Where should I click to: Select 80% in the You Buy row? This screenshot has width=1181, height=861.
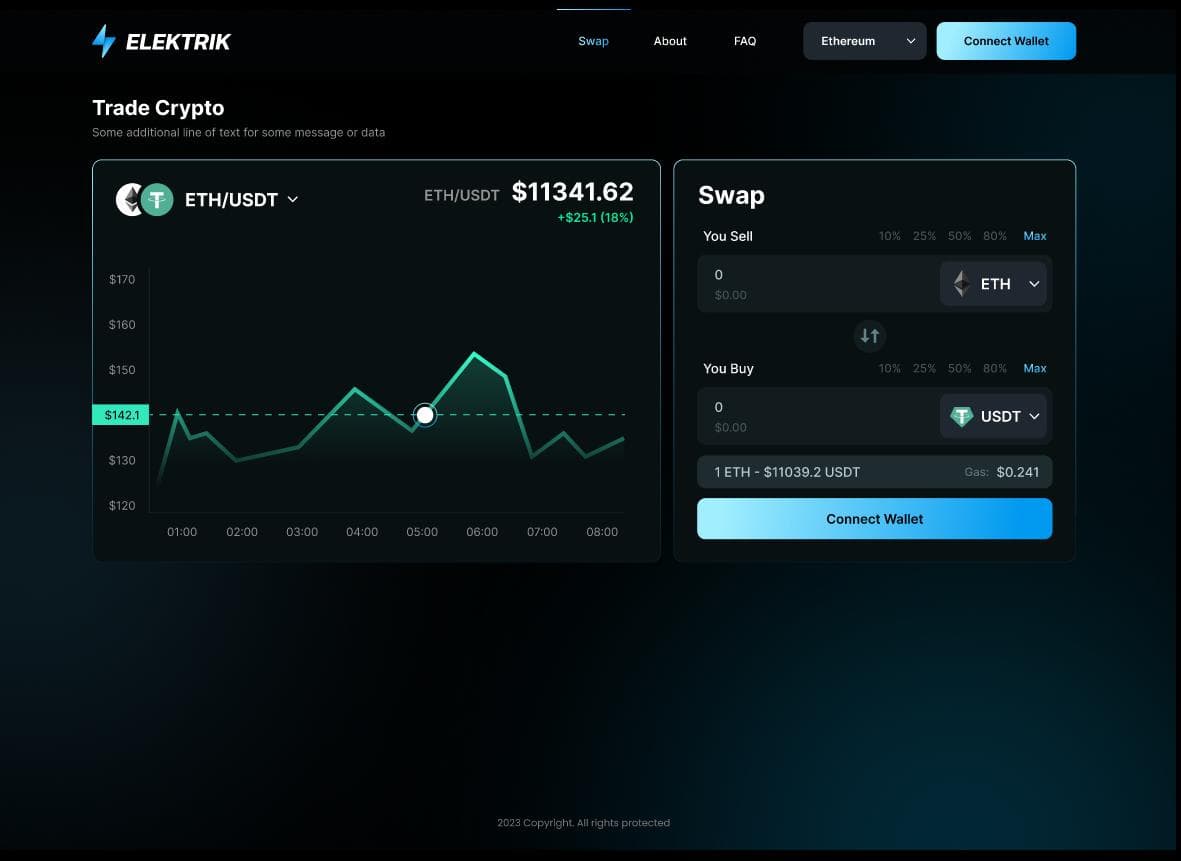(995, 368)
